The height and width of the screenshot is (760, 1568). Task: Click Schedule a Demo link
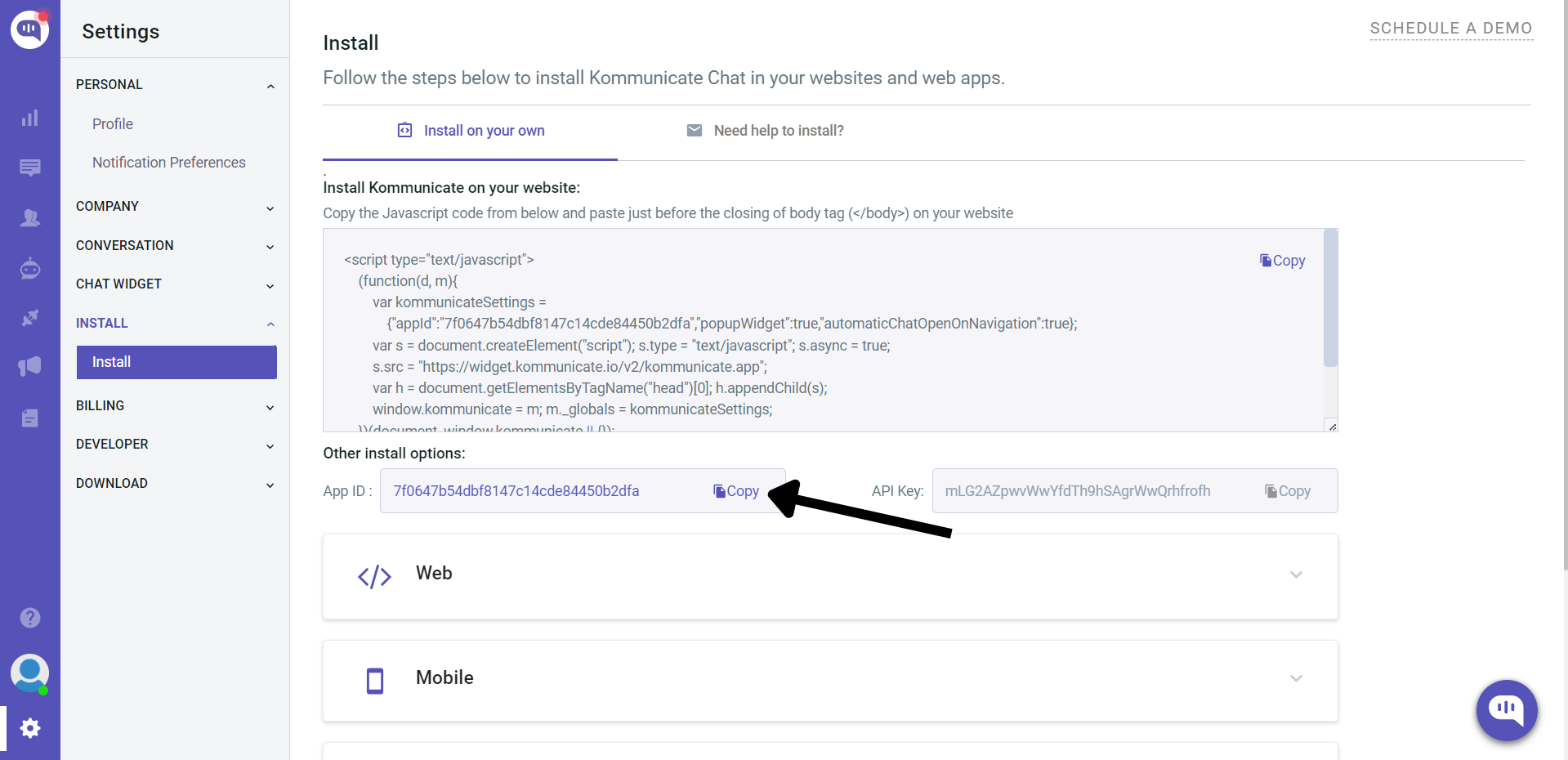(x=1451, y=29)
